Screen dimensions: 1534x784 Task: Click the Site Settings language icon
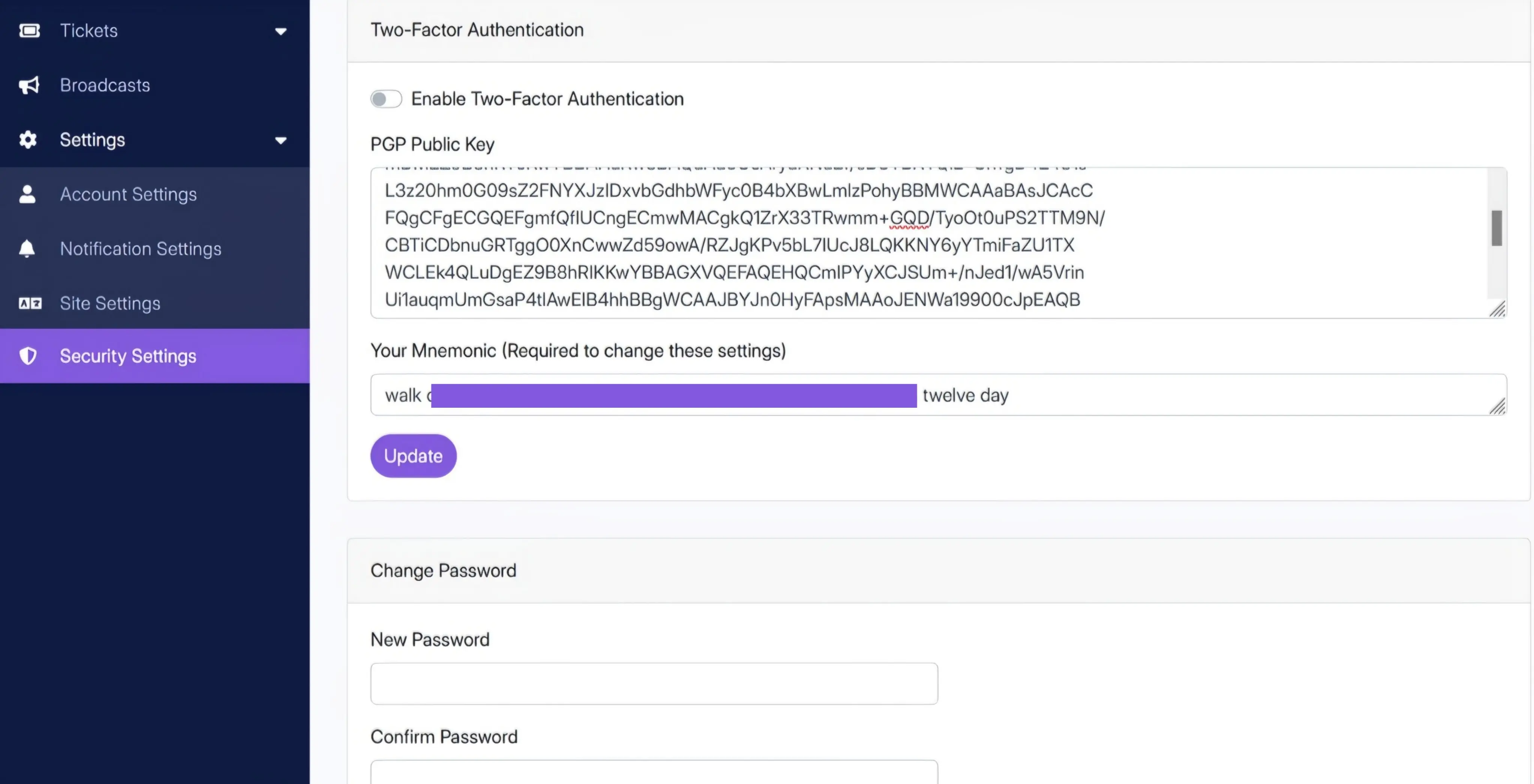(30, 303)
